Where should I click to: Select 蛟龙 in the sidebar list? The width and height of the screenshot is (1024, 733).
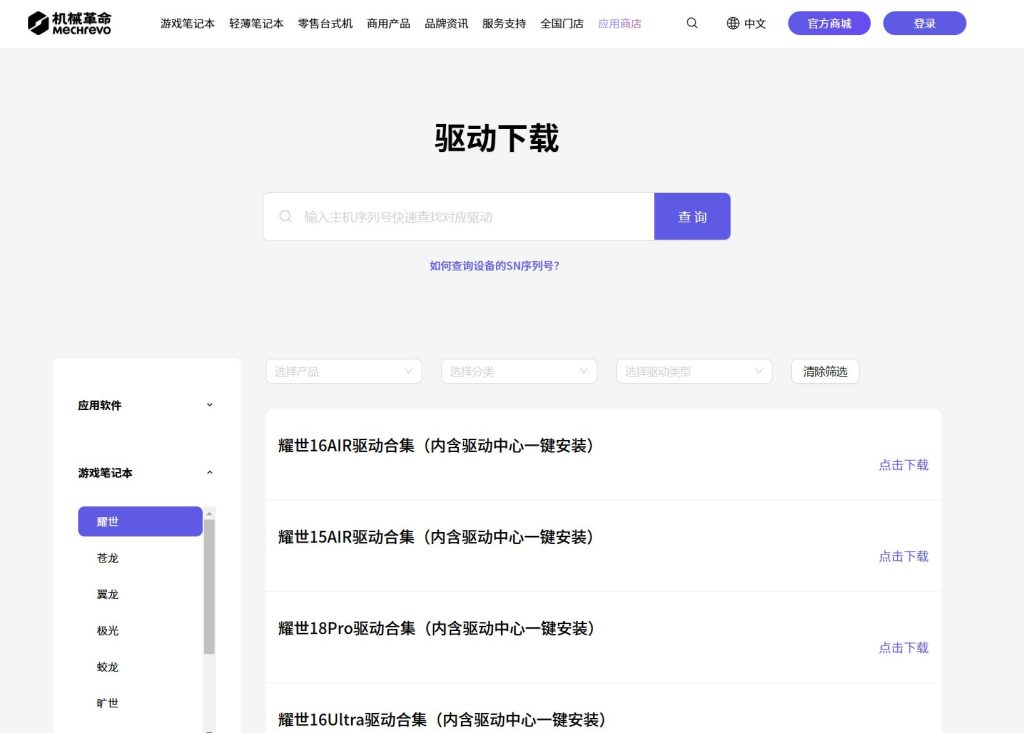108,667
